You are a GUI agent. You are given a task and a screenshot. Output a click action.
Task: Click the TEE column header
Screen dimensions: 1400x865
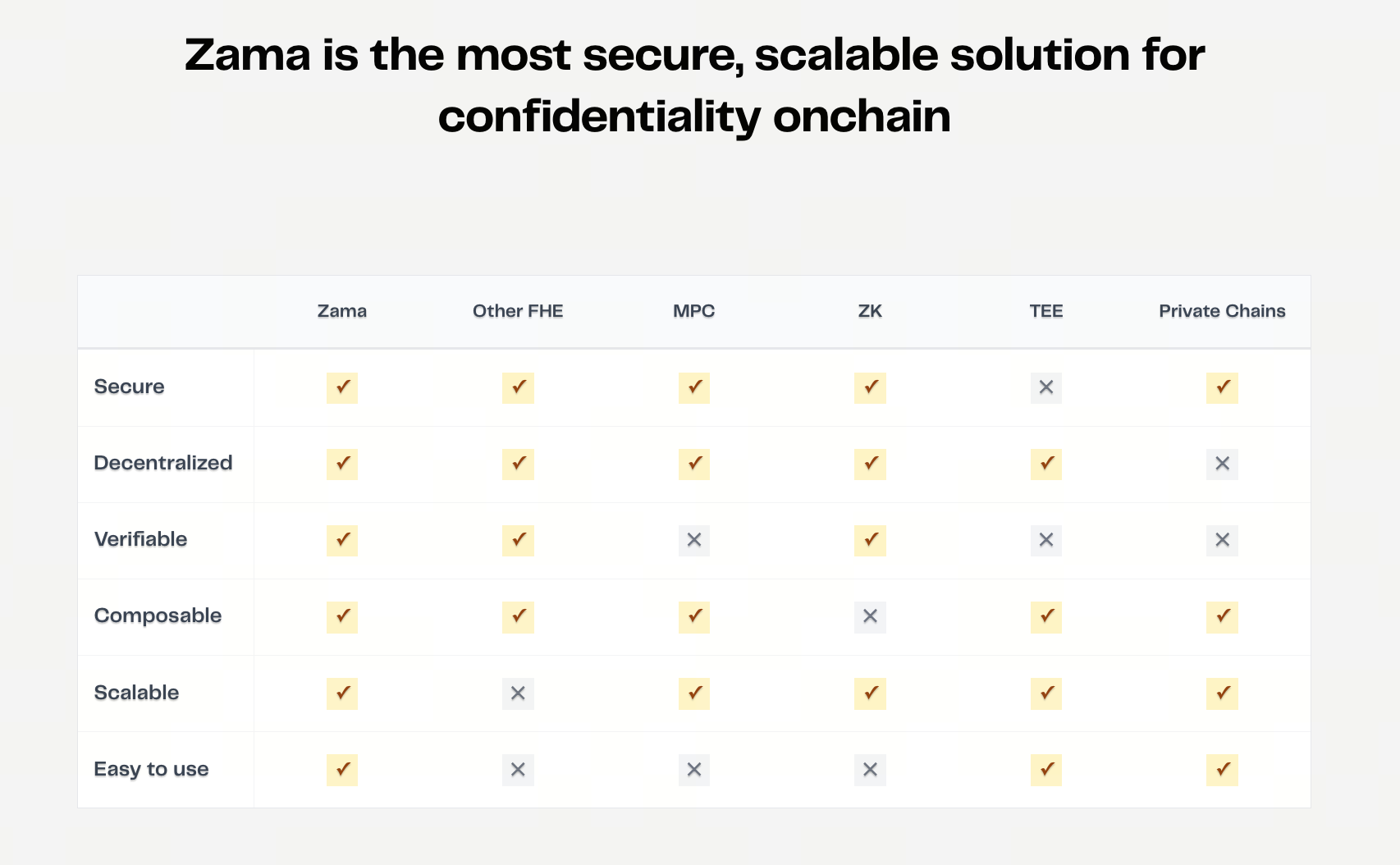pos(1045,311)
